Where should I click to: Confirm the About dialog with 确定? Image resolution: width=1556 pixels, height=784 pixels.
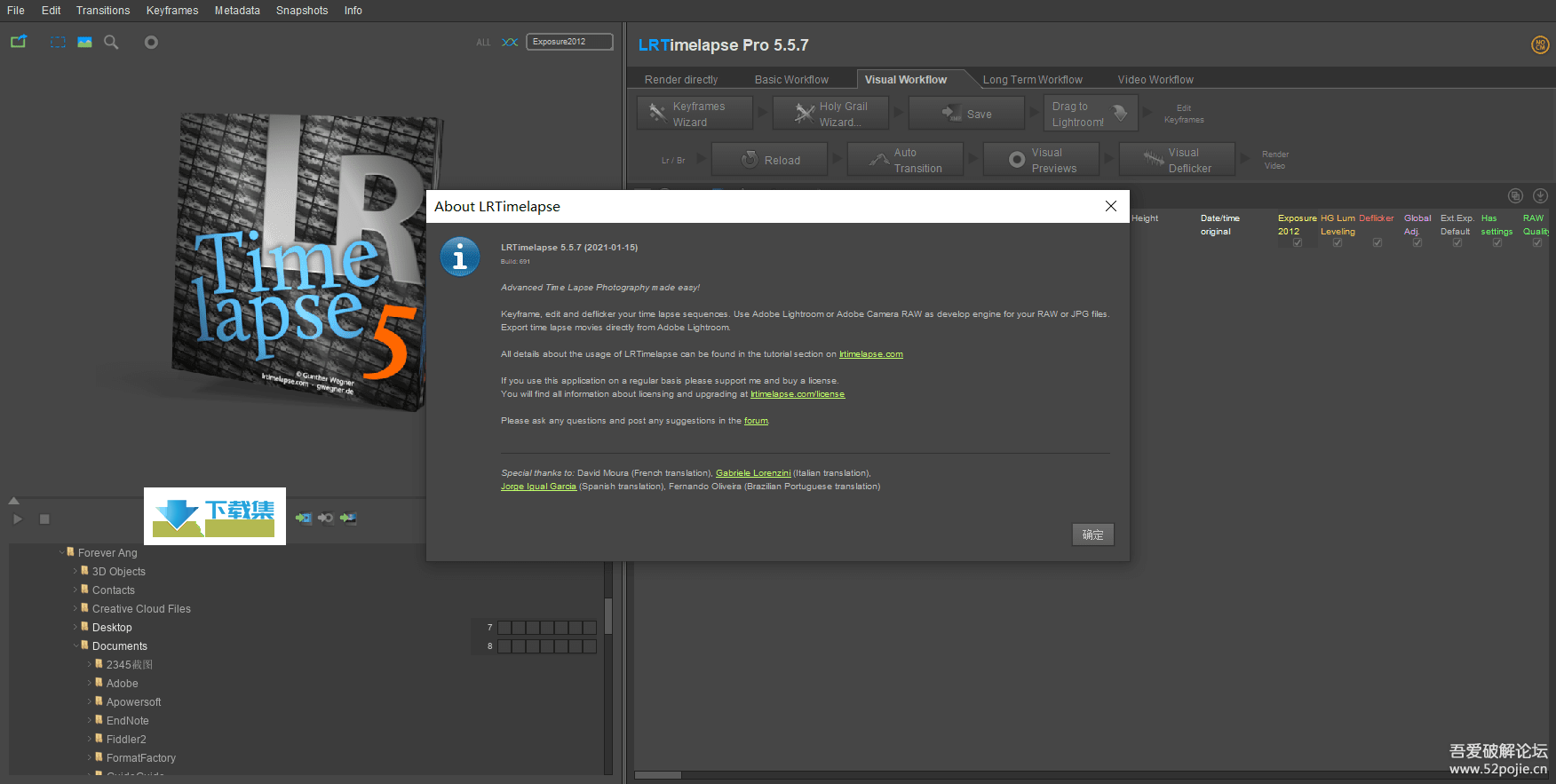tap(1092, 535)
